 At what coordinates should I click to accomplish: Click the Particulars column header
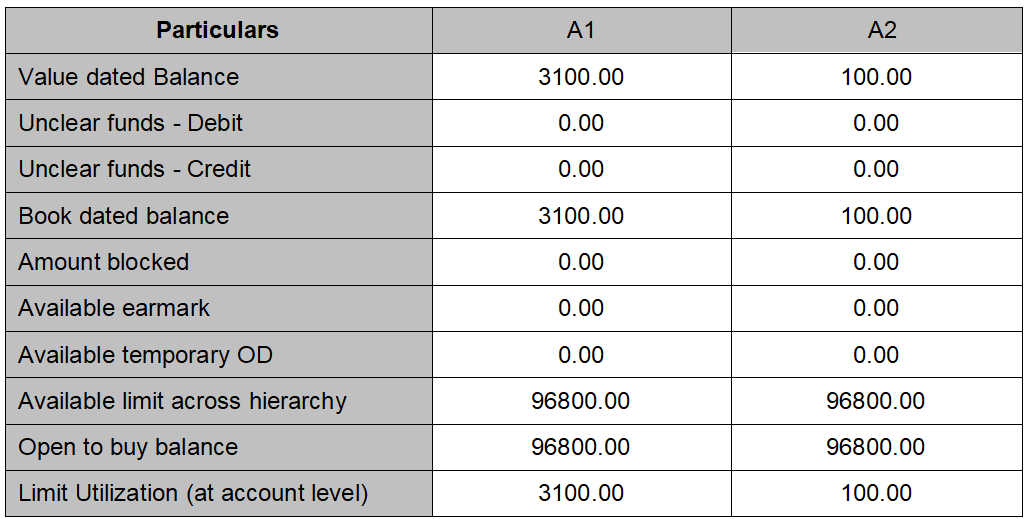(x=217, y=30)
